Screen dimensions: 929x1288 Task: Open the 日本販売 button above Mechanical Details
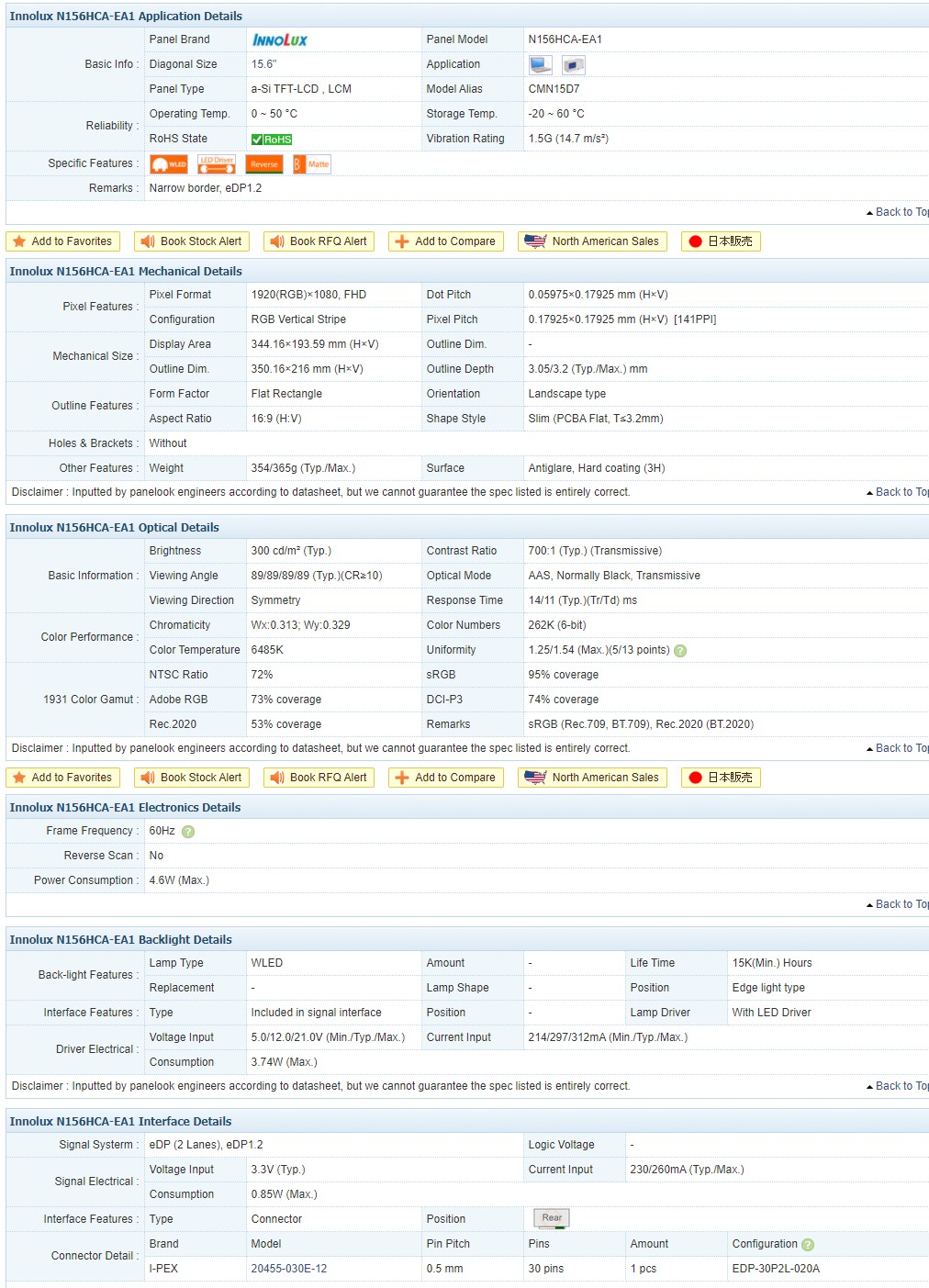pos(722,241)
